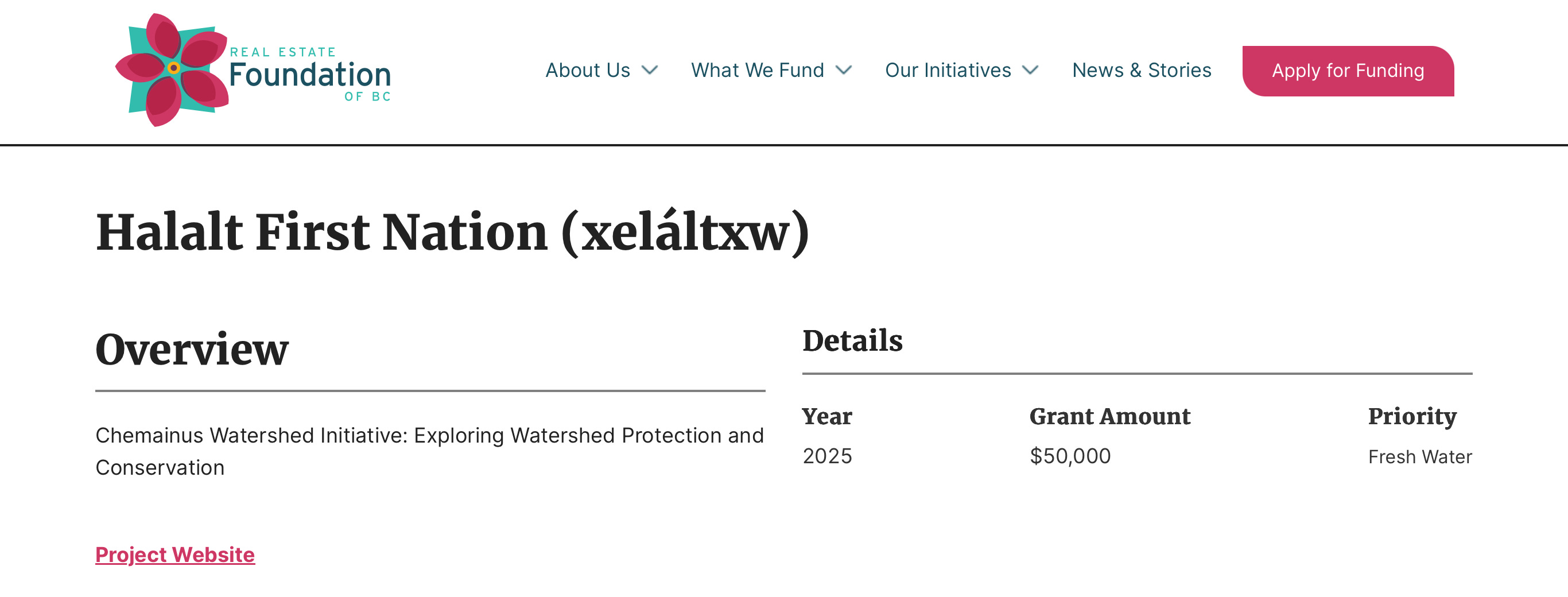Go to News & Stories
The width and height of the screenshot is (1568, 597).
point(1142,71)
